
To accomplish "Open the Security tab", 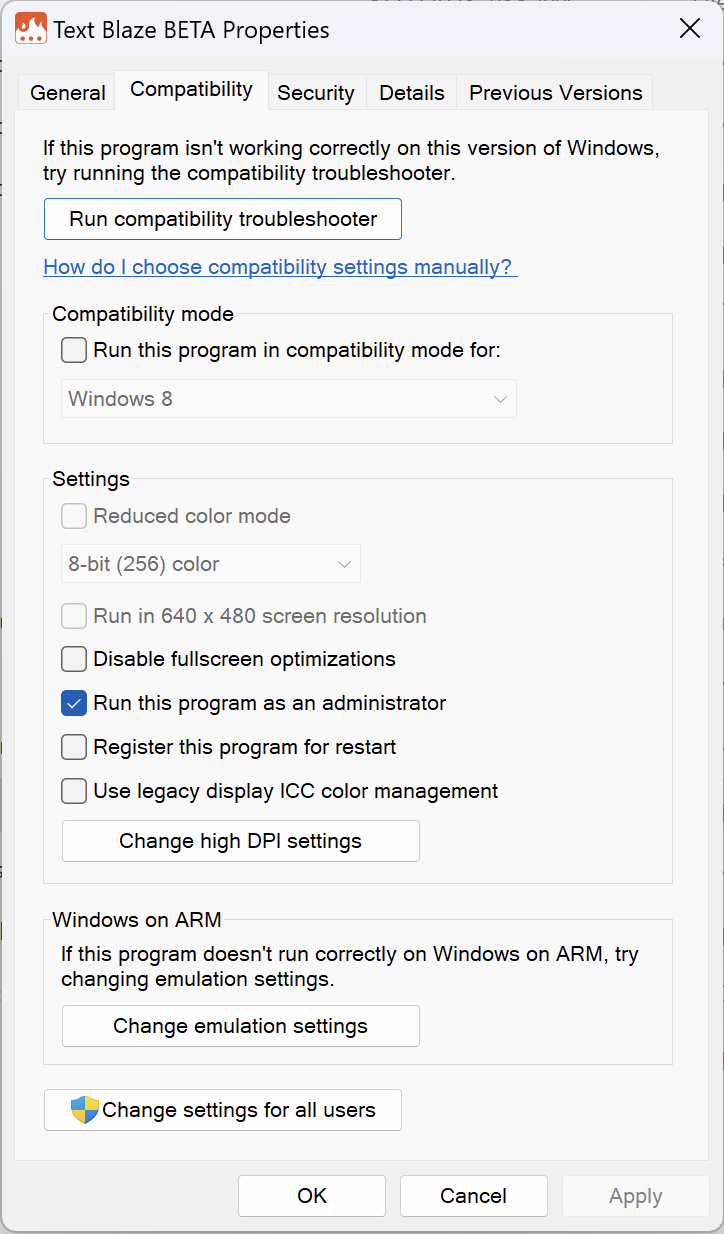I will [x=316, y=93].
